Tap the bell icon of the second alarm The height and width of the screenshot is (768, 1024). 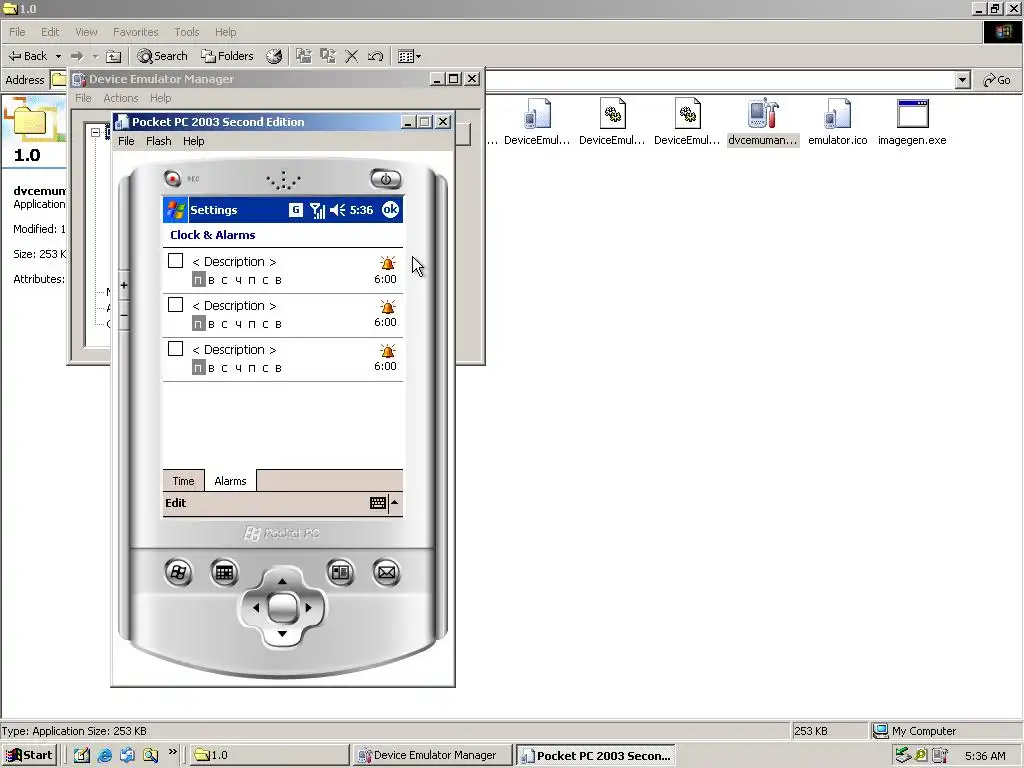[387, 306]
